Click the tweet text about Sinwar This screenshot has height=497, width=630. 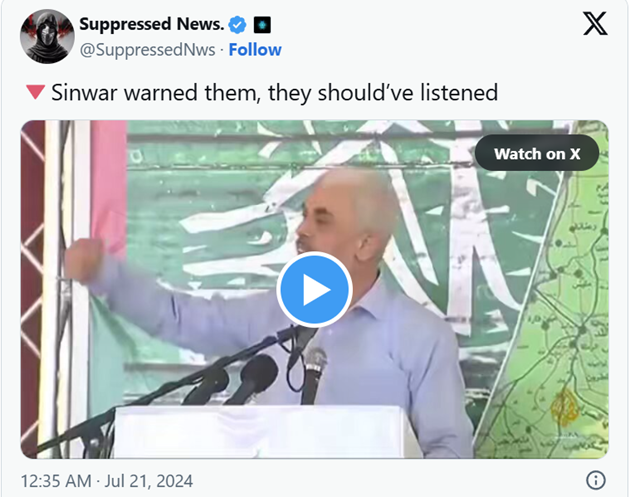tap(274, 93)
